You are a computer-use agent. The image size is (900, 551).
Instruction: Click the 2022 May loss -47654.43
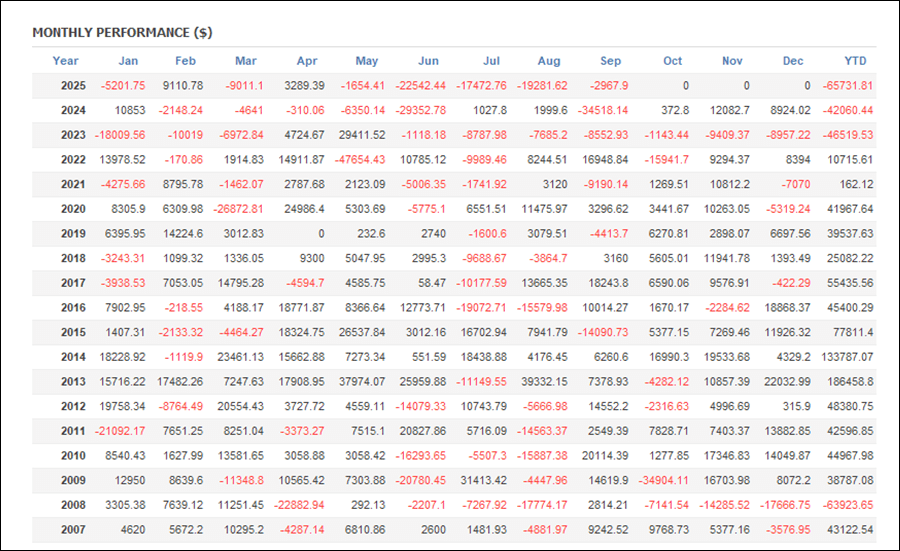click(362, 160)
